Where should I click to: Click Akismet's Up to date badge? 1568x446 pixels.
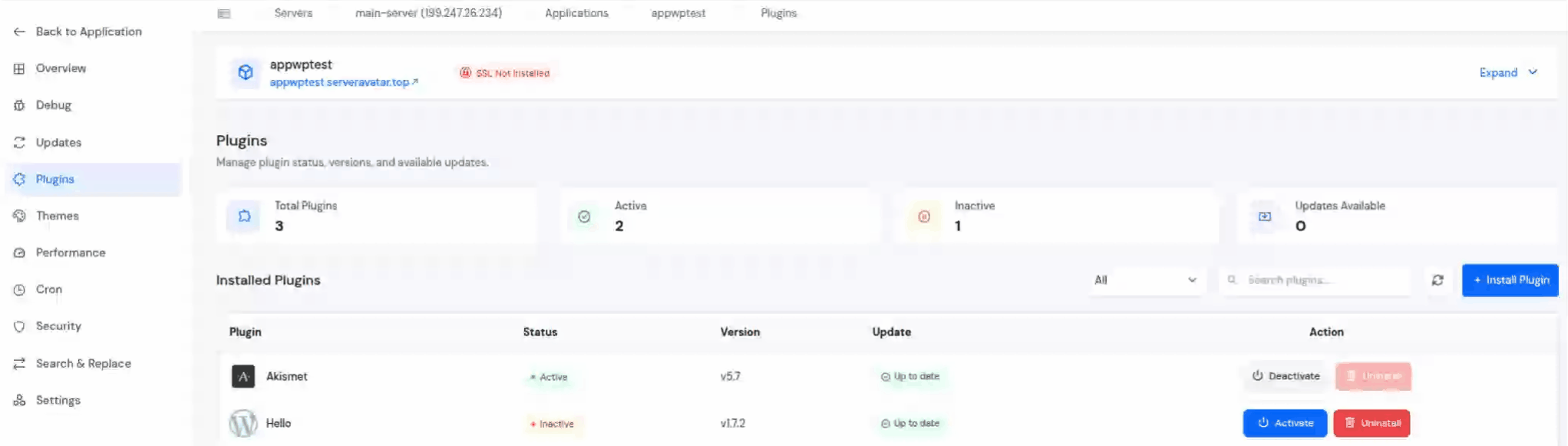[910, 377]
